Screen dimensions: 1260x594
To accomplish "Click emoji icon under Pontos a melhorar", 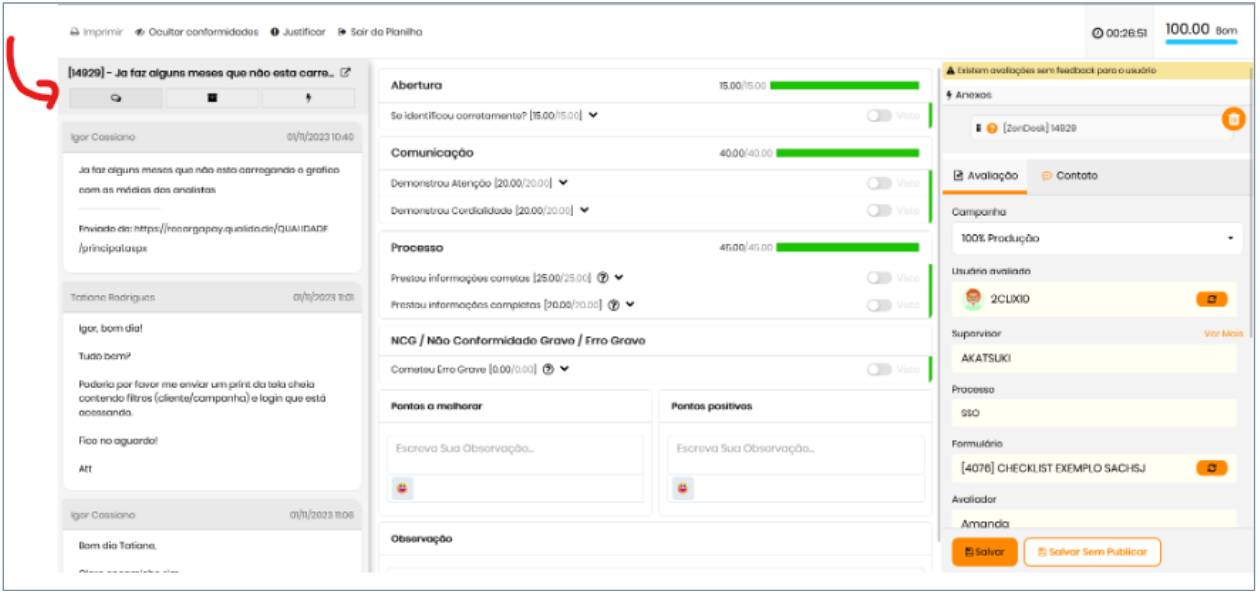I will 403,488.
